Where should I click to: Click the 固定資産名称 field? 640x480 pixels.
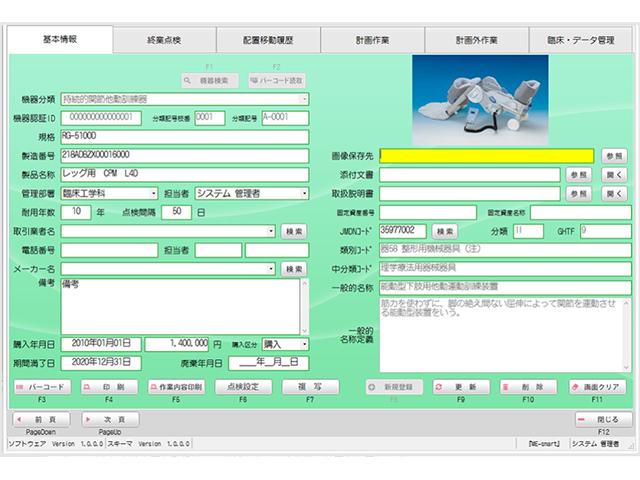pyautogui.click(x=581, y=213)
